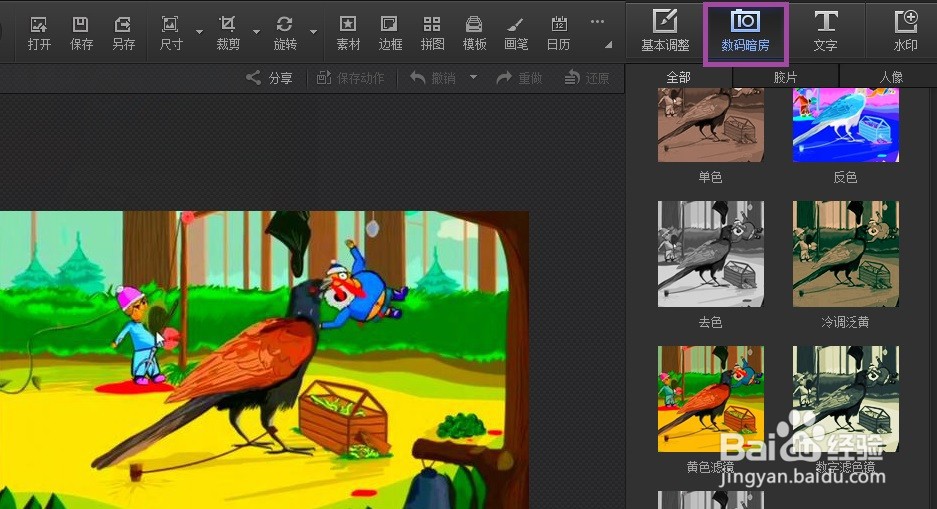Select the 全部 filter category tab
Image resolution: width=937 pixels, height=509 pixels.
(x=678, y=77)
